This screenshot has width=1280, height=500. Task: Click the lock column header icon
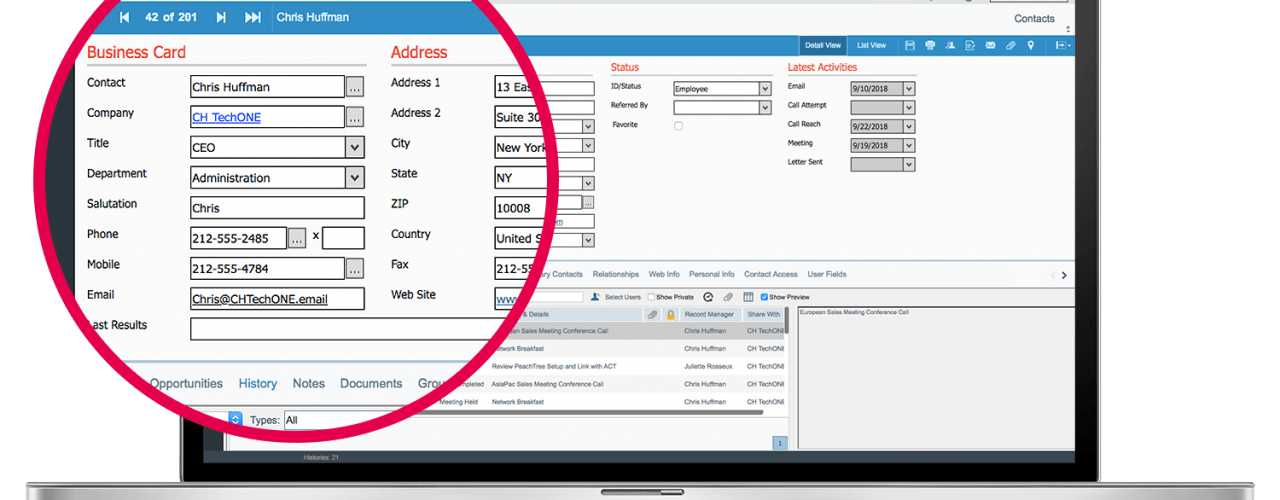(x=670, y=314)
